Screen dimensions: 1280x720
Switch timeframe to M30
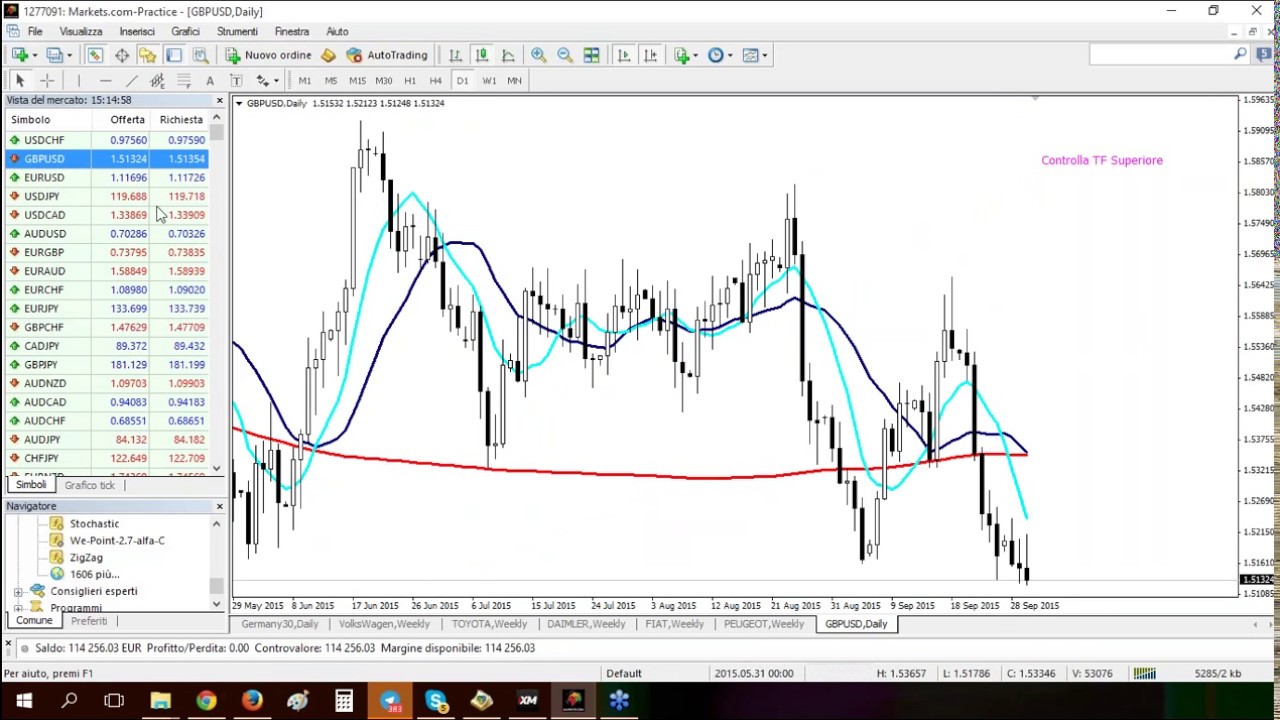click(384, 80)
